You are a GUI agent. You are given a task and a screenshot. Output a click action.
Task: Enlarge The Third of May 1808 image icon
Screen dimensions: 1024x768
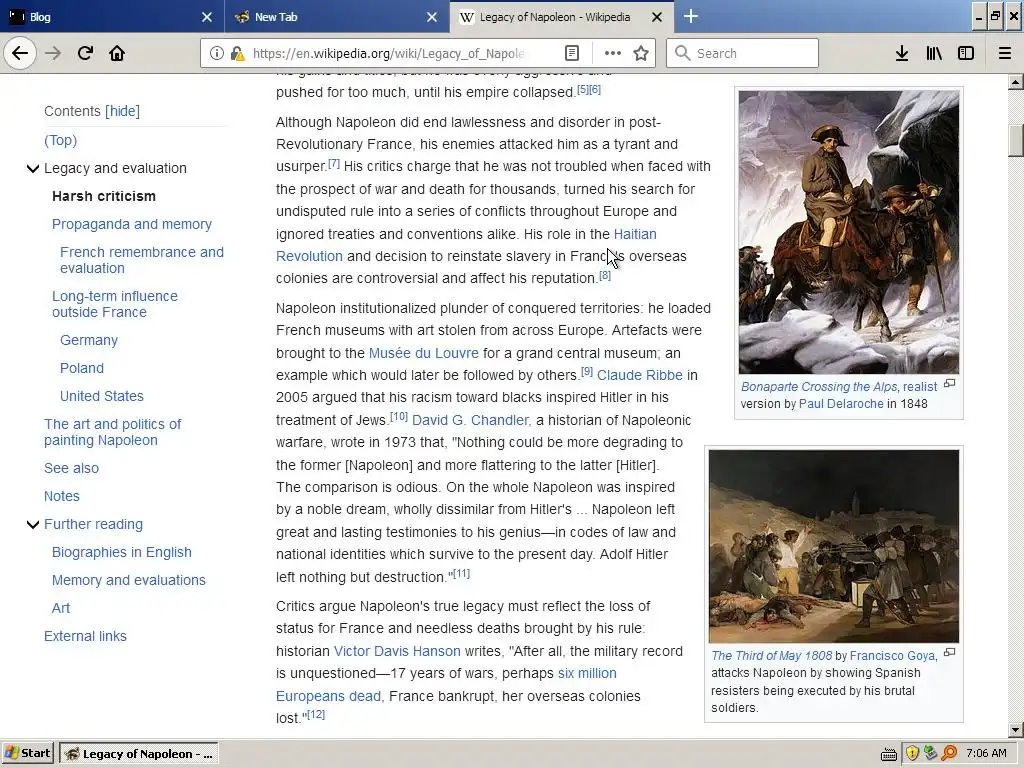[x=950, y=652]
